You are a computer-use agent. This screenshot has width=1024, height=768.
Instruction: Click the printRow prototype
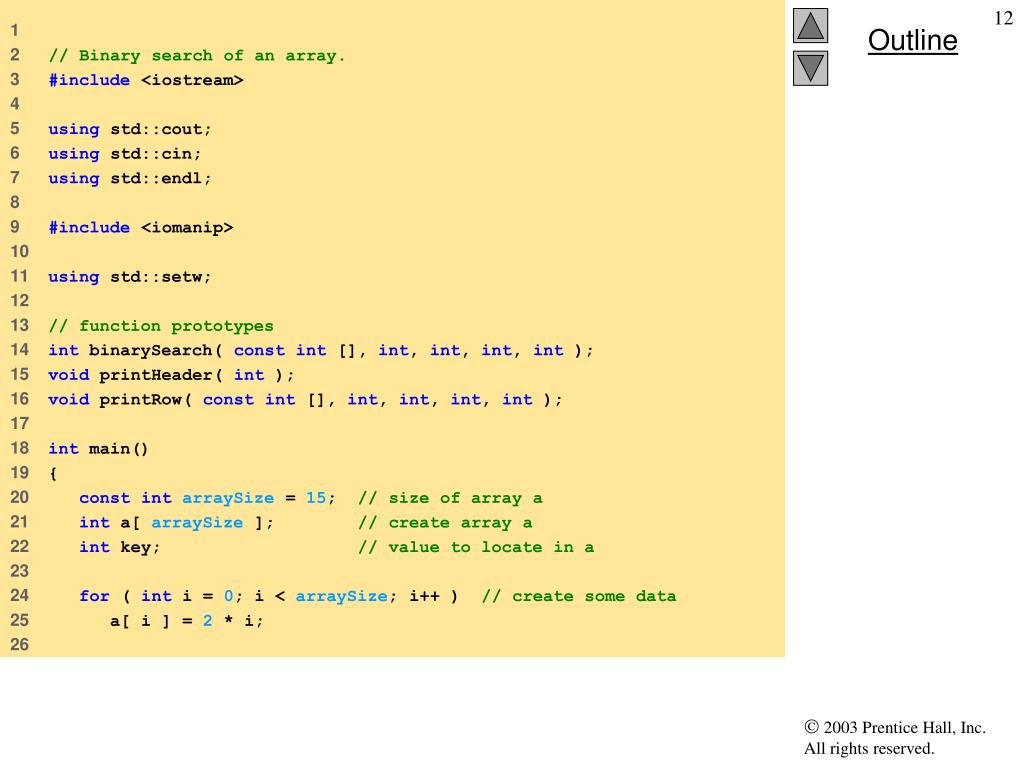click(305, 400)
